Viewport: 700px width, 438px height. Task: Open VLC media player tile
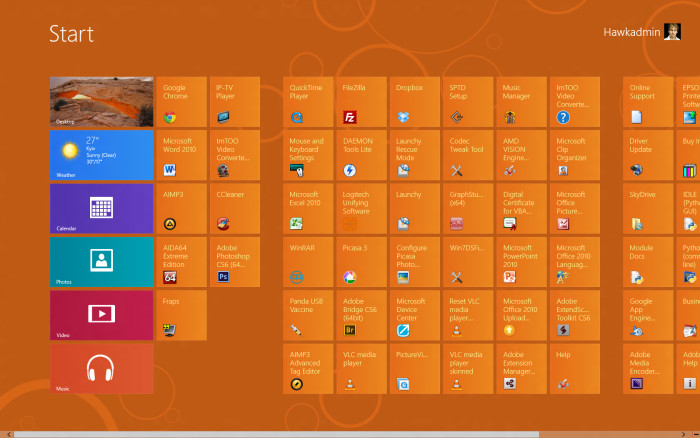(361, 369)
